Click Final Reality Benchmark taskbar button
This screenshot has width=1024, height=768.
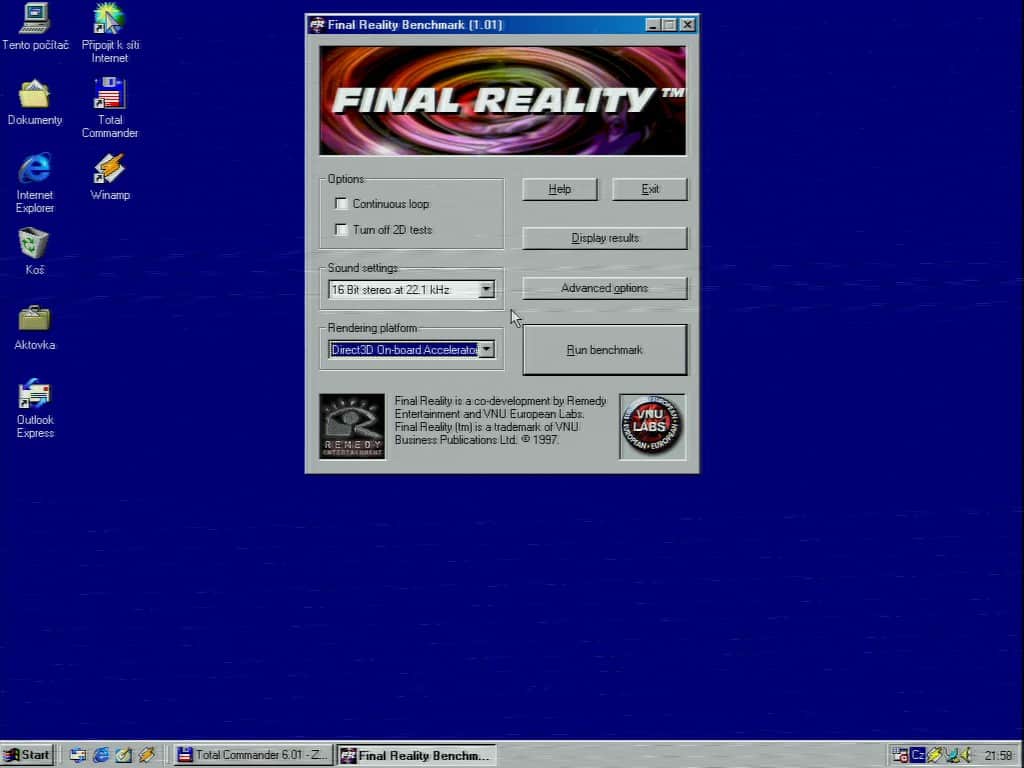tap(417, 755)
